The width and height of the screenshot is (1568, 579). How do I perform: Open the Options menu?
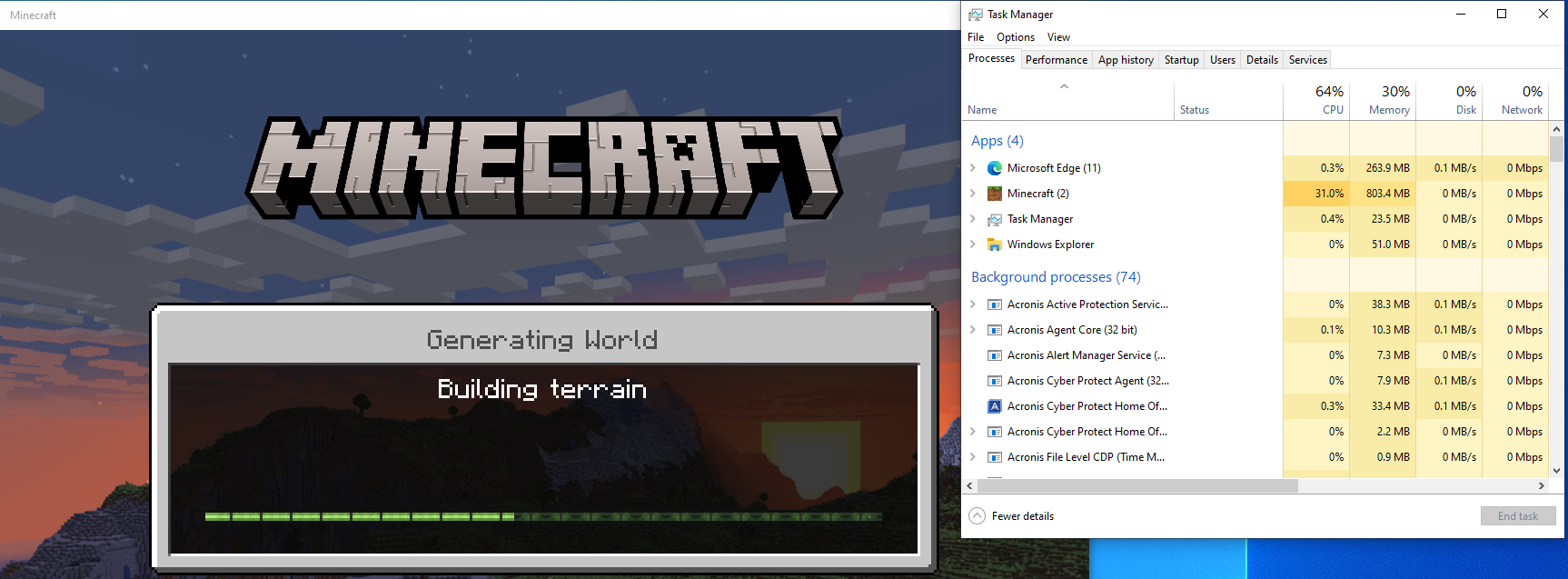[1016, 37]
